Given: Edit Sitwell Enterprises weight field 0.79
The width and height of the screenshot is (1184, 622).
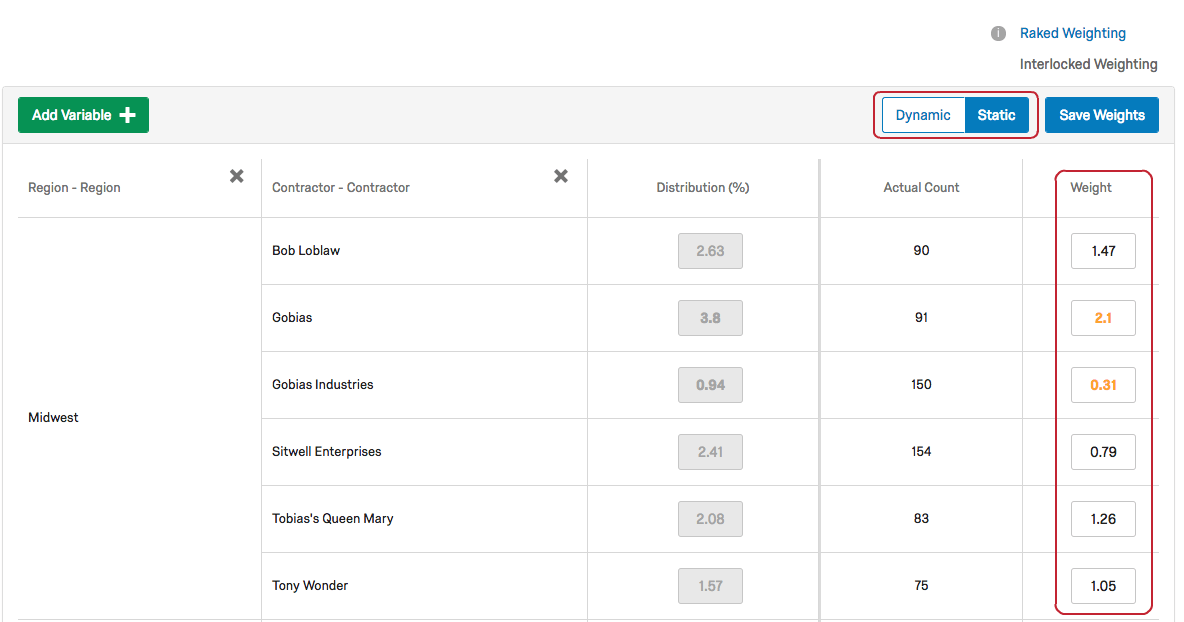Looking at the screenshot, I should [x=1103, y=452].
